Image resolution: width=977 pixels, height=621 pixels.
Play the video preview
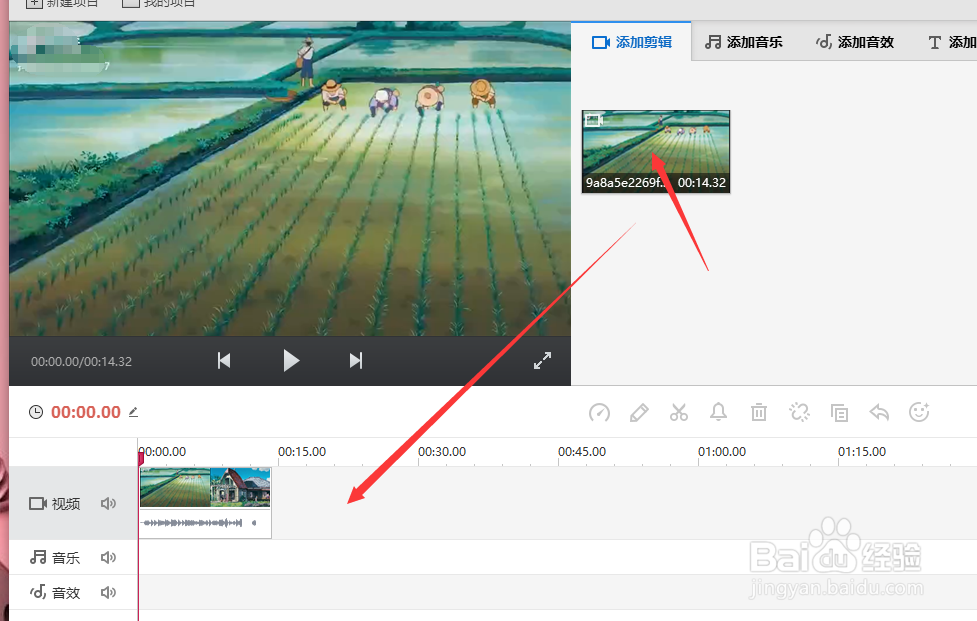click(x=291, y=361)
